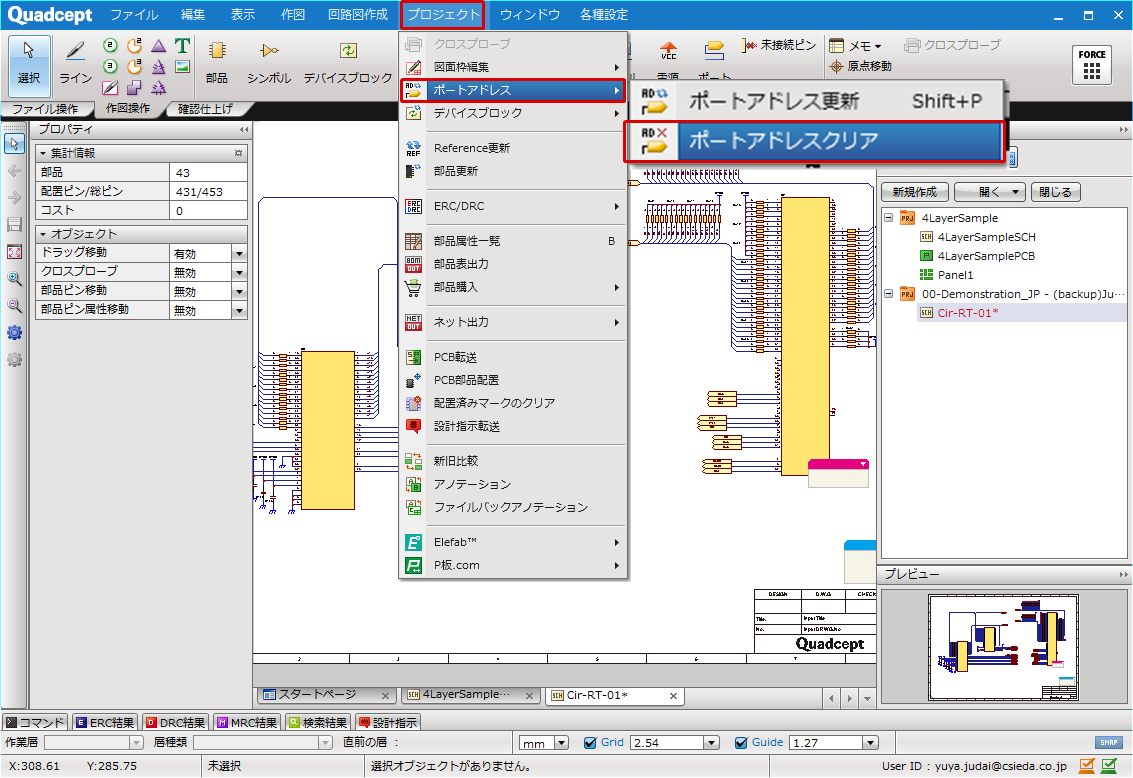Collapse the オブジェクト section
The height and width of the screenshot is (778, 1133).
point(43,234)
